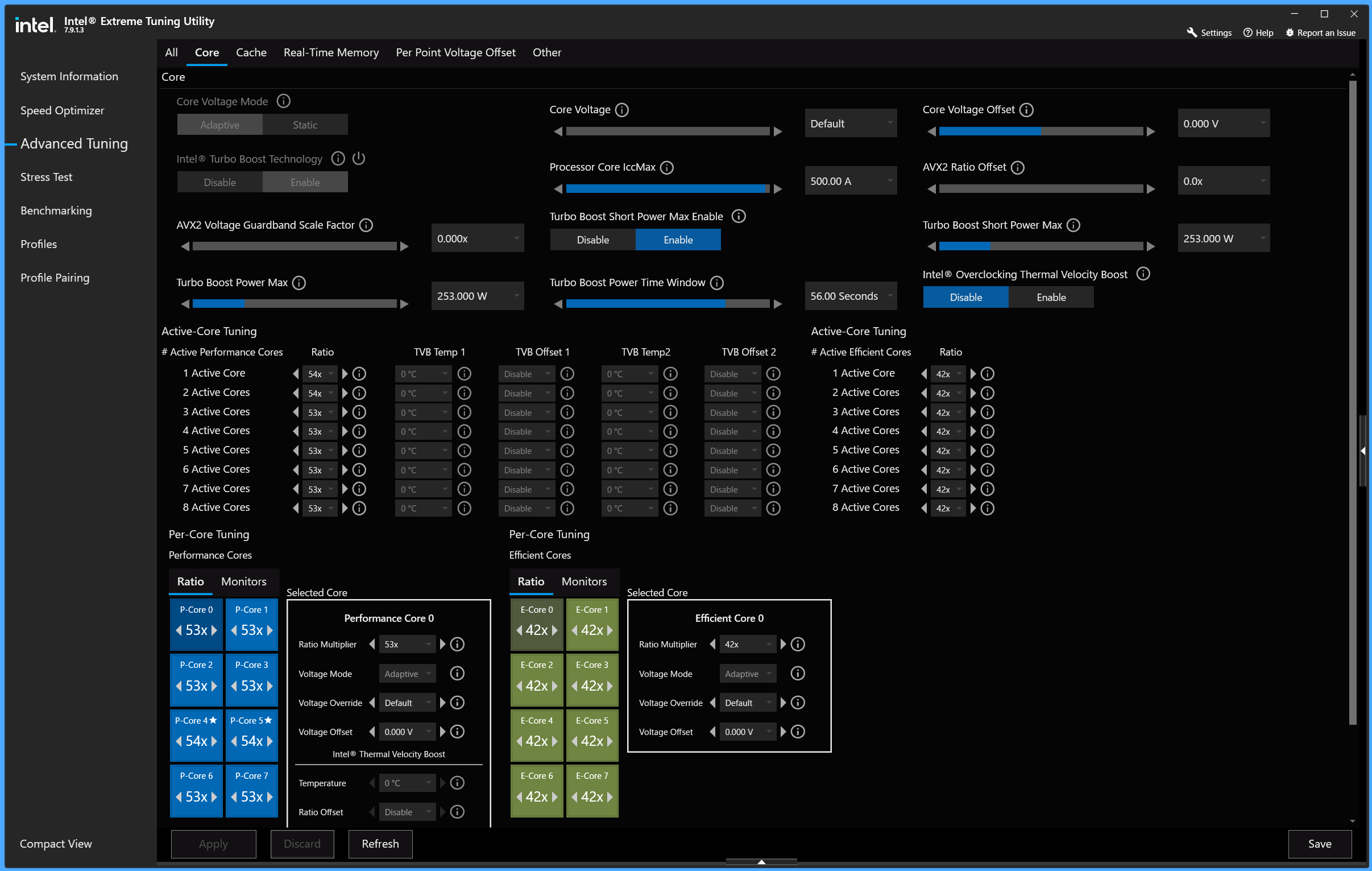Switch to the Cache tab
The width and height of the screenshot is (1372, 871).
[x=251, y=52]
